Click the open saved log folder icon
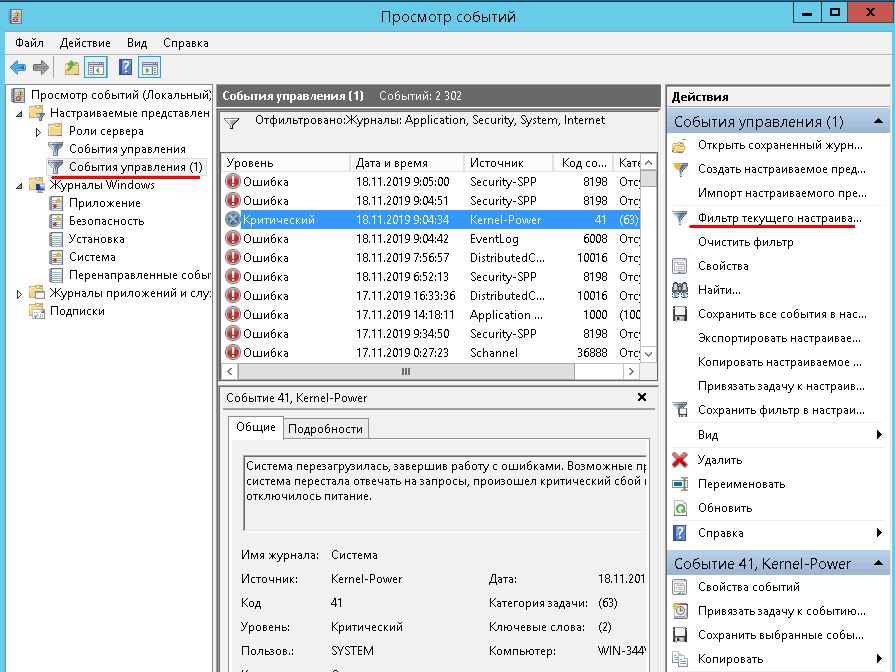The image size is (895, 672). 680,146
